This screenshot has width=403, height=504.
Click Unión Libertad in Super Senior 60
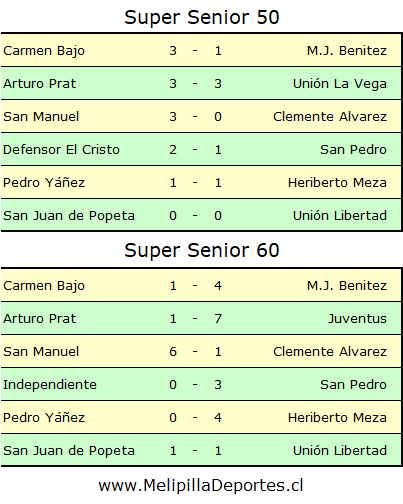point(340,451)
